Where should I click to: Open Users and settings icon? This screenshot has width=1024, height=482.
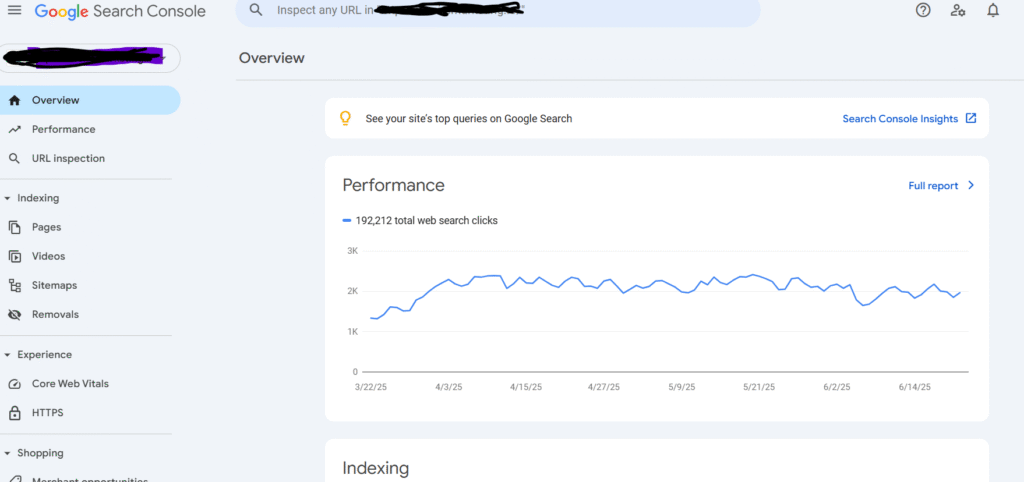(x=958, y=10)
